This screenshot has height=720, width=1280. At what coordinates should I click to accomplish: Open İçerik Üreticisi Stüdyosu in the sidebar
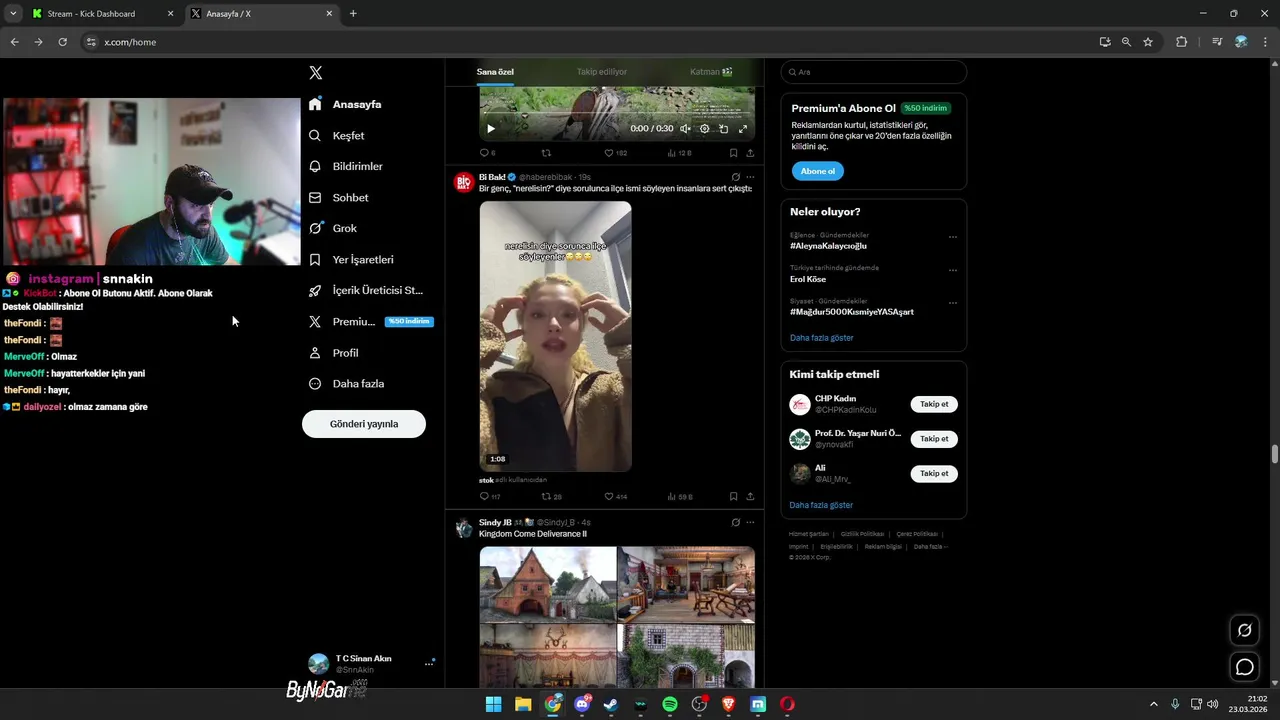[x=366, y=290]
